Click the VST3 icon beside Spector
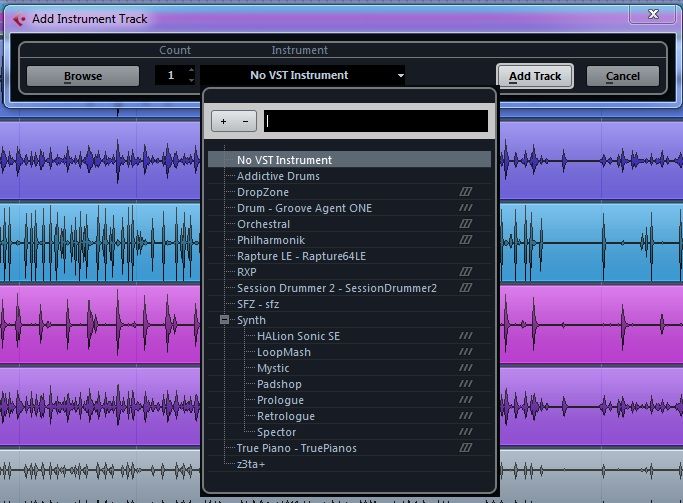Image resolution: width=683 pixels, height=503 pixels. 466,432
